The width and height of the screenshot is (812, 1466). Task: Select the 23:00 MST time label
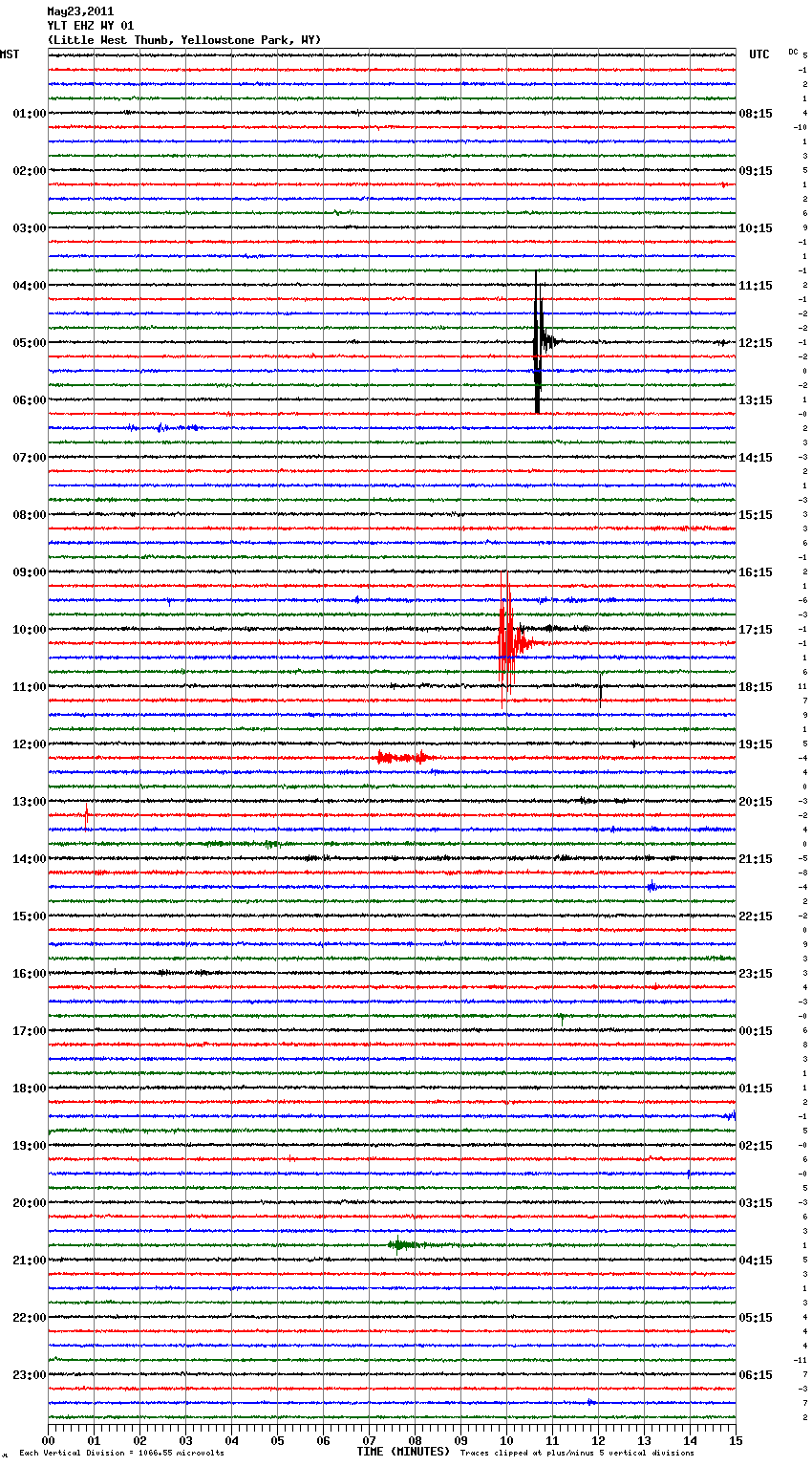[x=29, y=1375]
